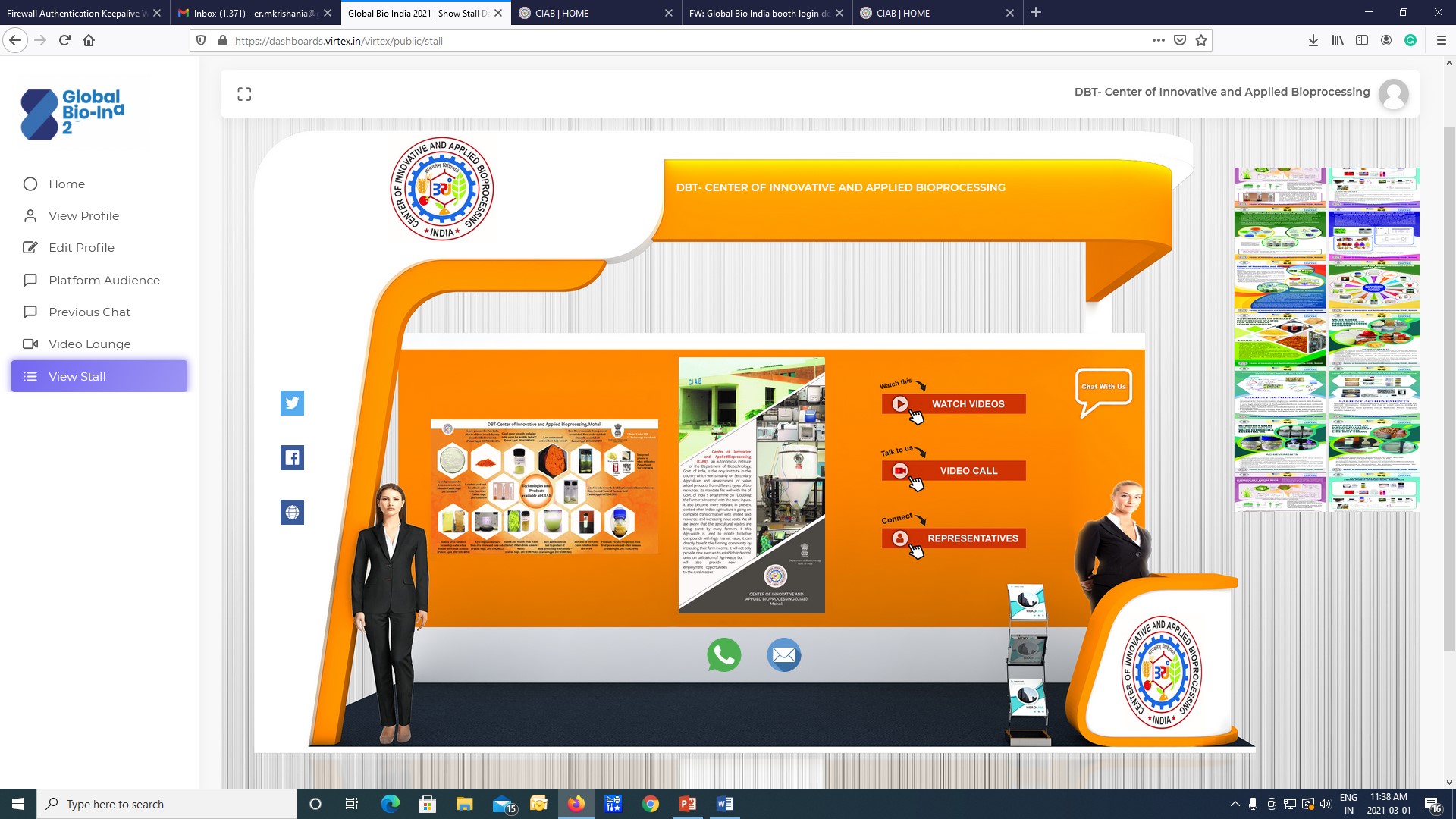The height and width of the screenshot is (819, 1456).
Task: Open a new browser tab
Action: click(x=1036, y=13)
